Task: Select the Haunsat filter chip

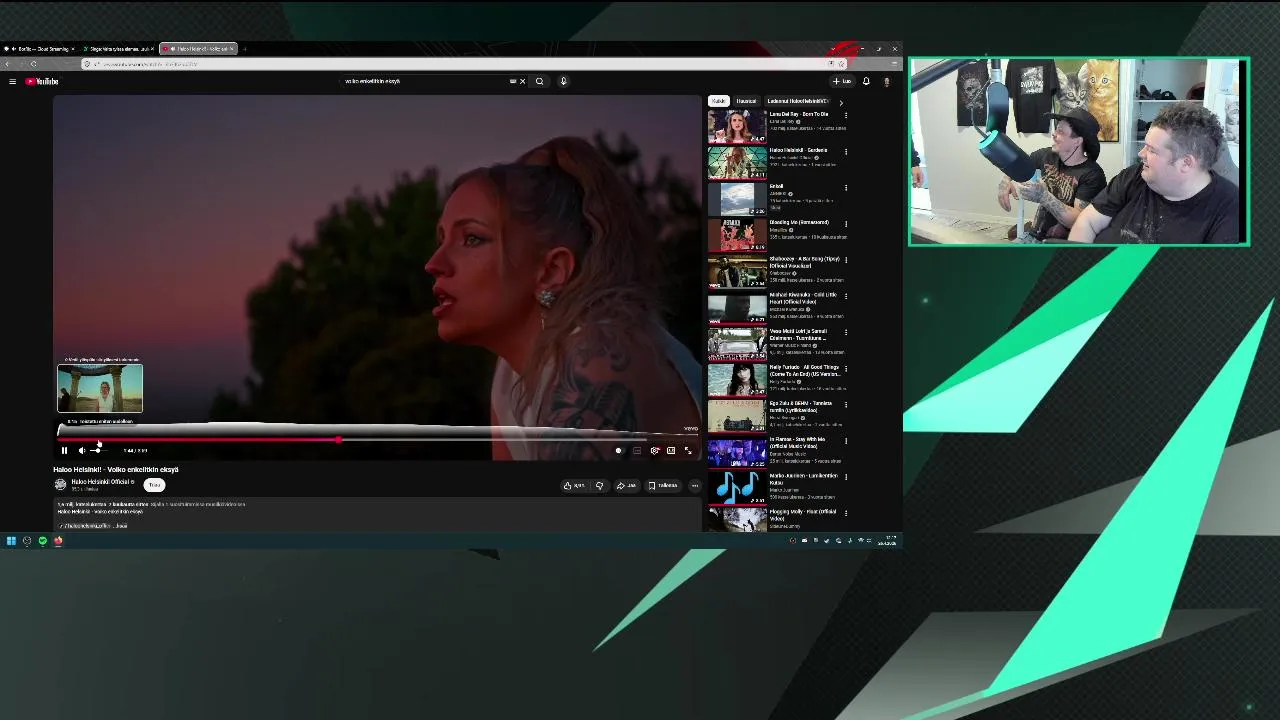Action: click(x=746, y=101)
